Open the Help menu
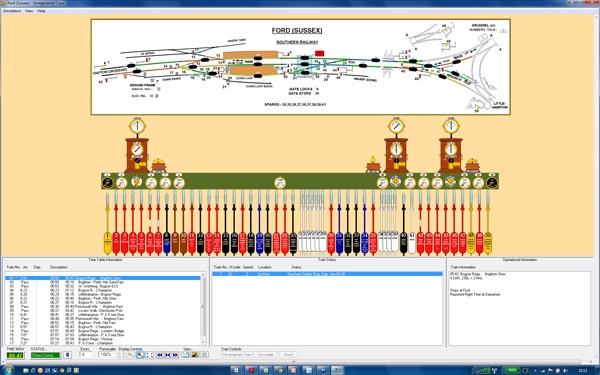The width and height of the screenshot is (600, 375). click(x=41, y=11)
